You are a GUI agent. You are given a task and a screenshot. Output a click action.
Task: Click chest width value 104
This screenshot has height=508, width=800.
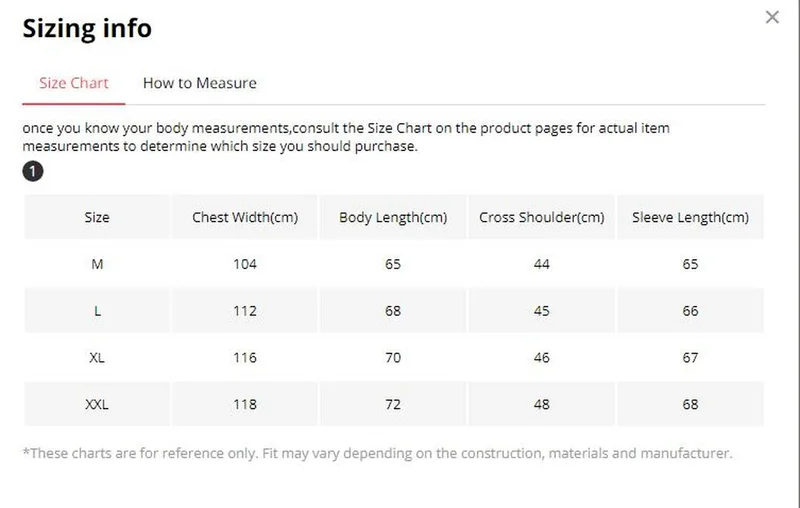point(245,264)
